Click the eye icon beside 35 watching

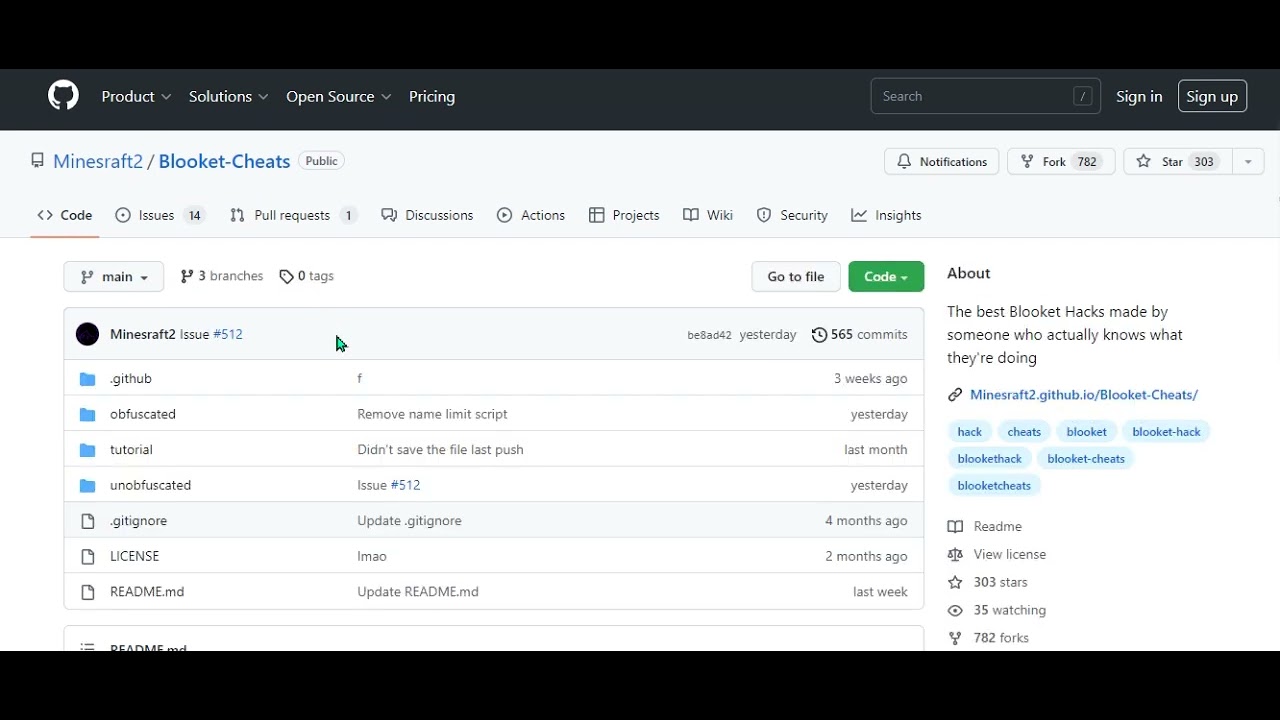955,610
